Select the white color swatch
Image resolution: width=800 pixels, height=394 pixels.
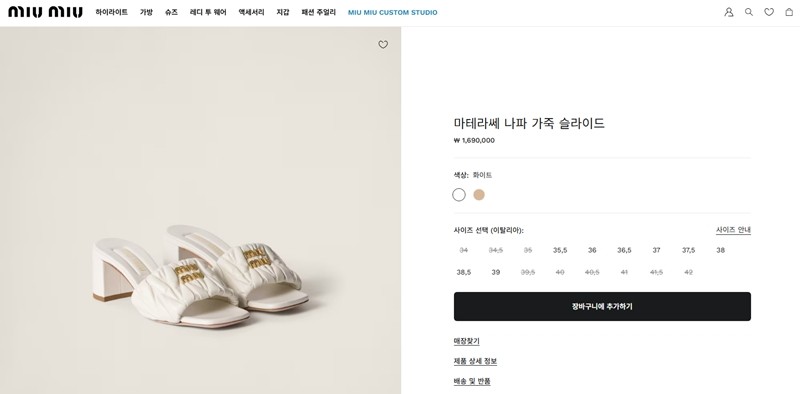click(x=459, y=194)
